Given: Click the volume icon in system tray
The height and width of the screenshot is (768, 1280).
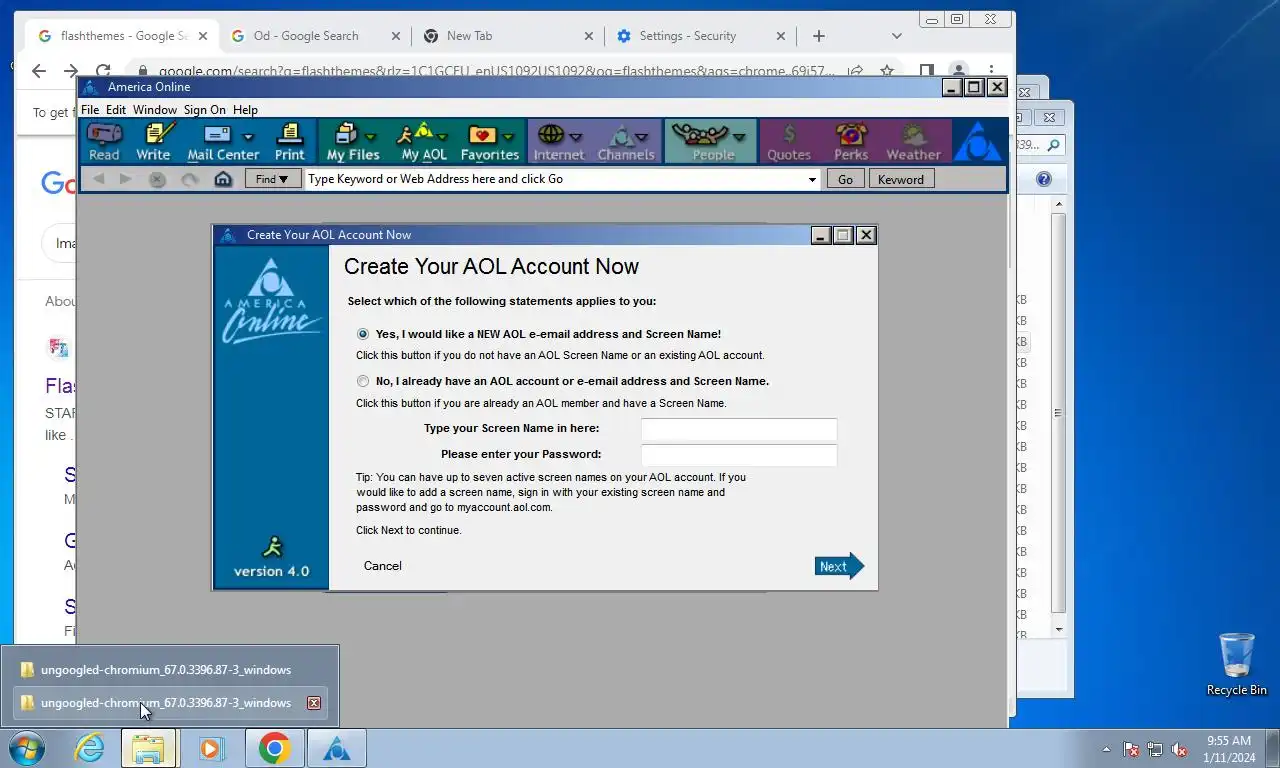Looking at the screenshot, I should 1179,749.
